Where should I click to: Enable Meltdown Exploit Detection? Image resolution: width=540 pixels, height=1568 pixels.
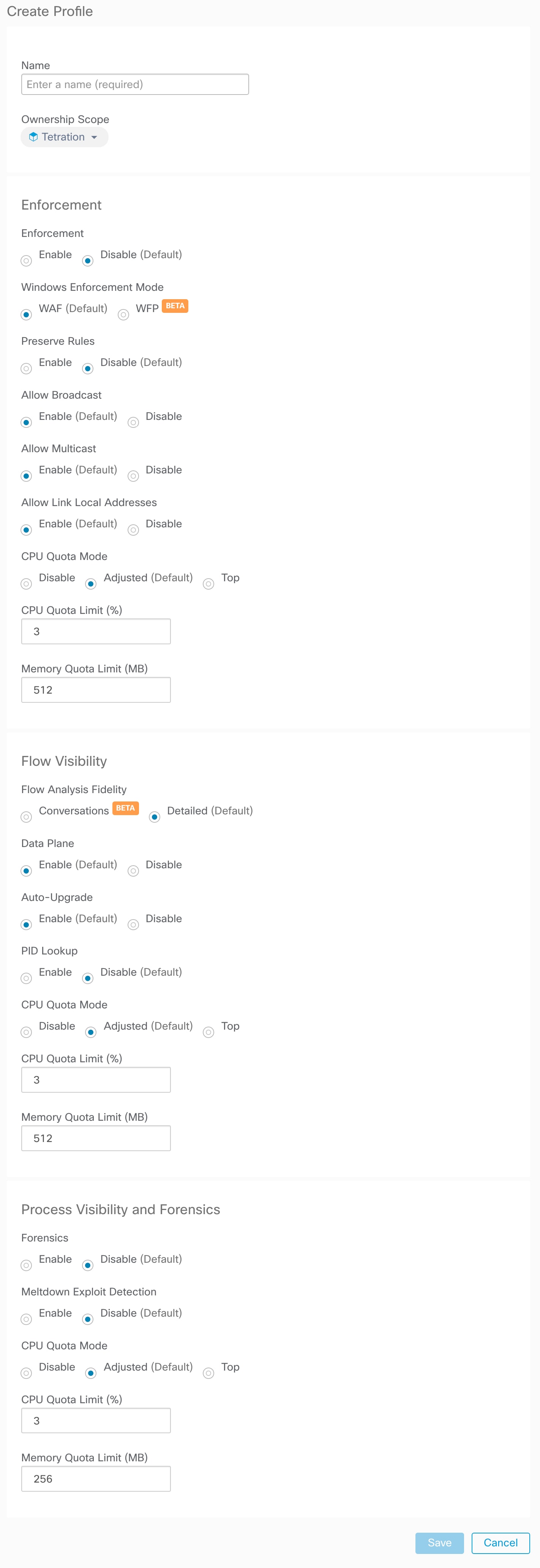click(x=26, y=1319)
